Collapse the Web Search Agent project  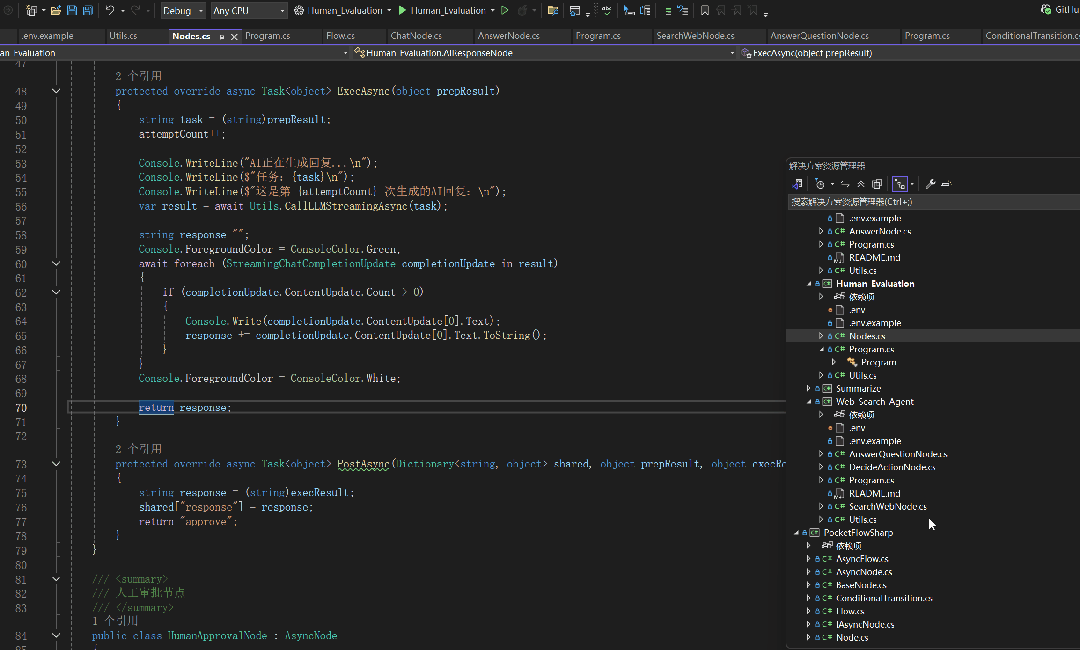pyautogui.click(x=809, y=401)
